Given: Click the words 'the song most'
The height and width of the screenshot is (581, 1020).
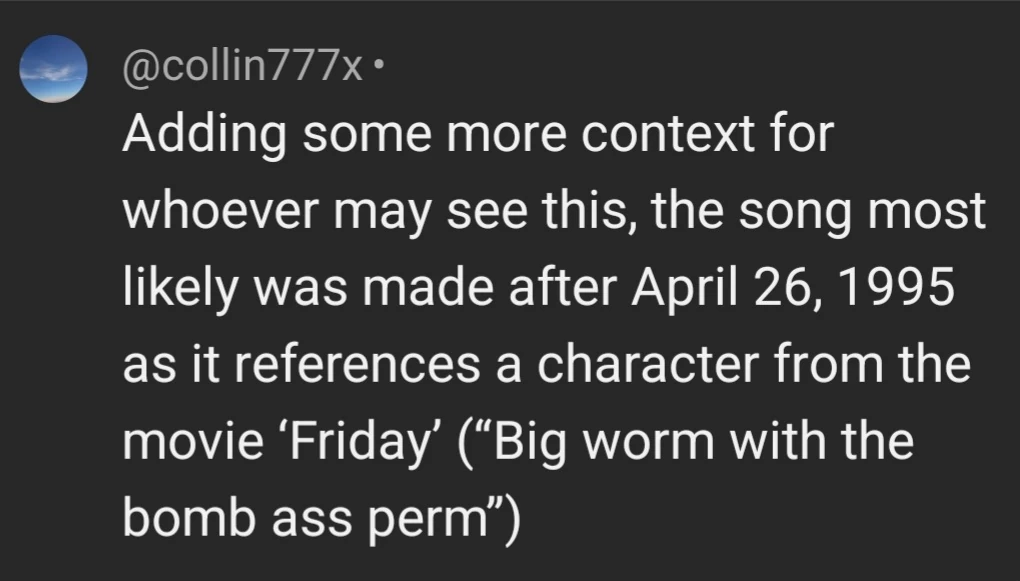Looking at the screenshot, I should click(x=819, y=211).
